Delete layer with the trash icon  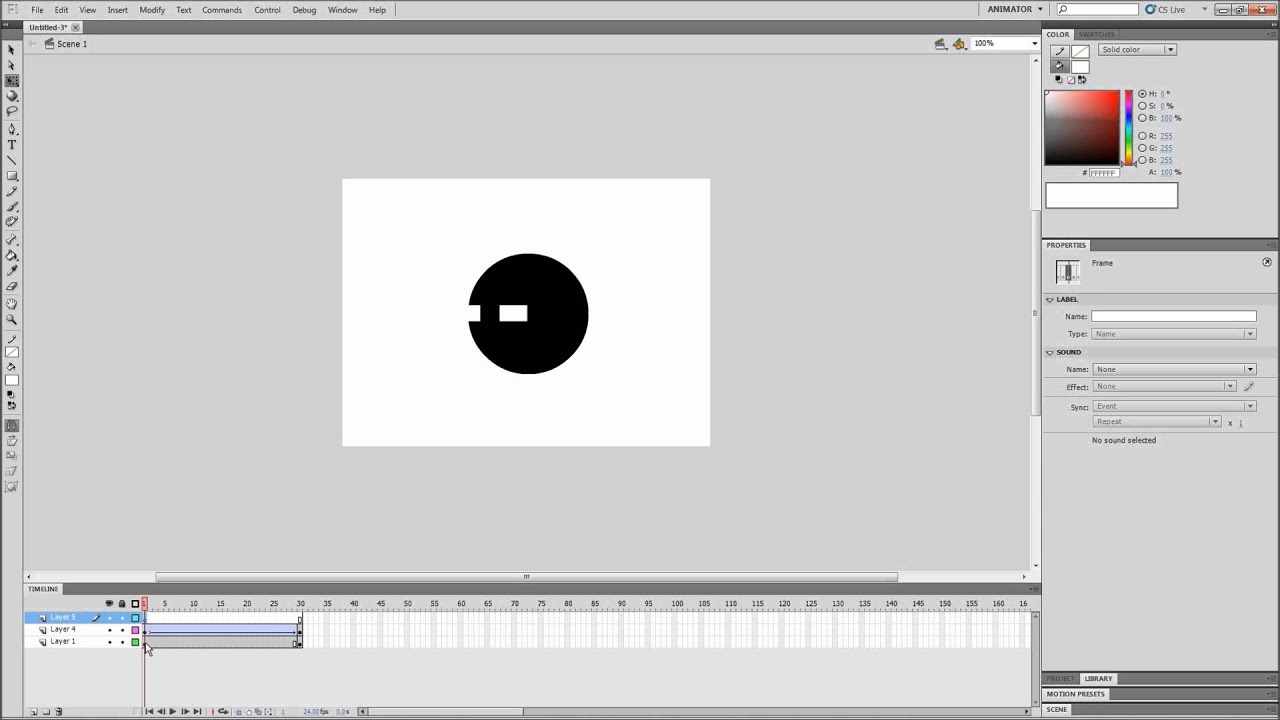tap(58, 711)
